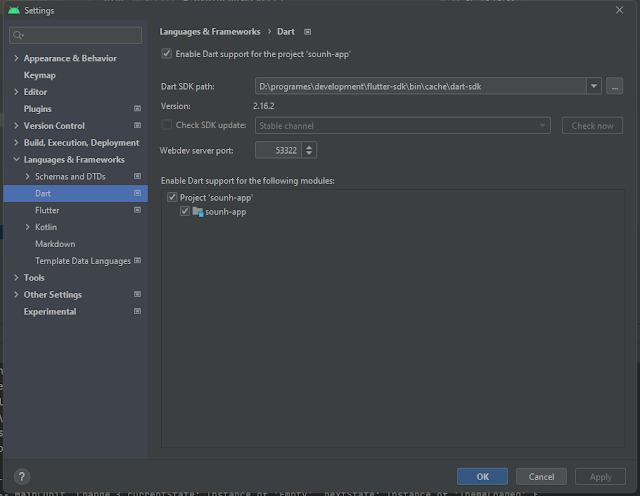Click the sounh-app module folder icon
This screenshot has height=496, width=640.
(x=197, y=212)
